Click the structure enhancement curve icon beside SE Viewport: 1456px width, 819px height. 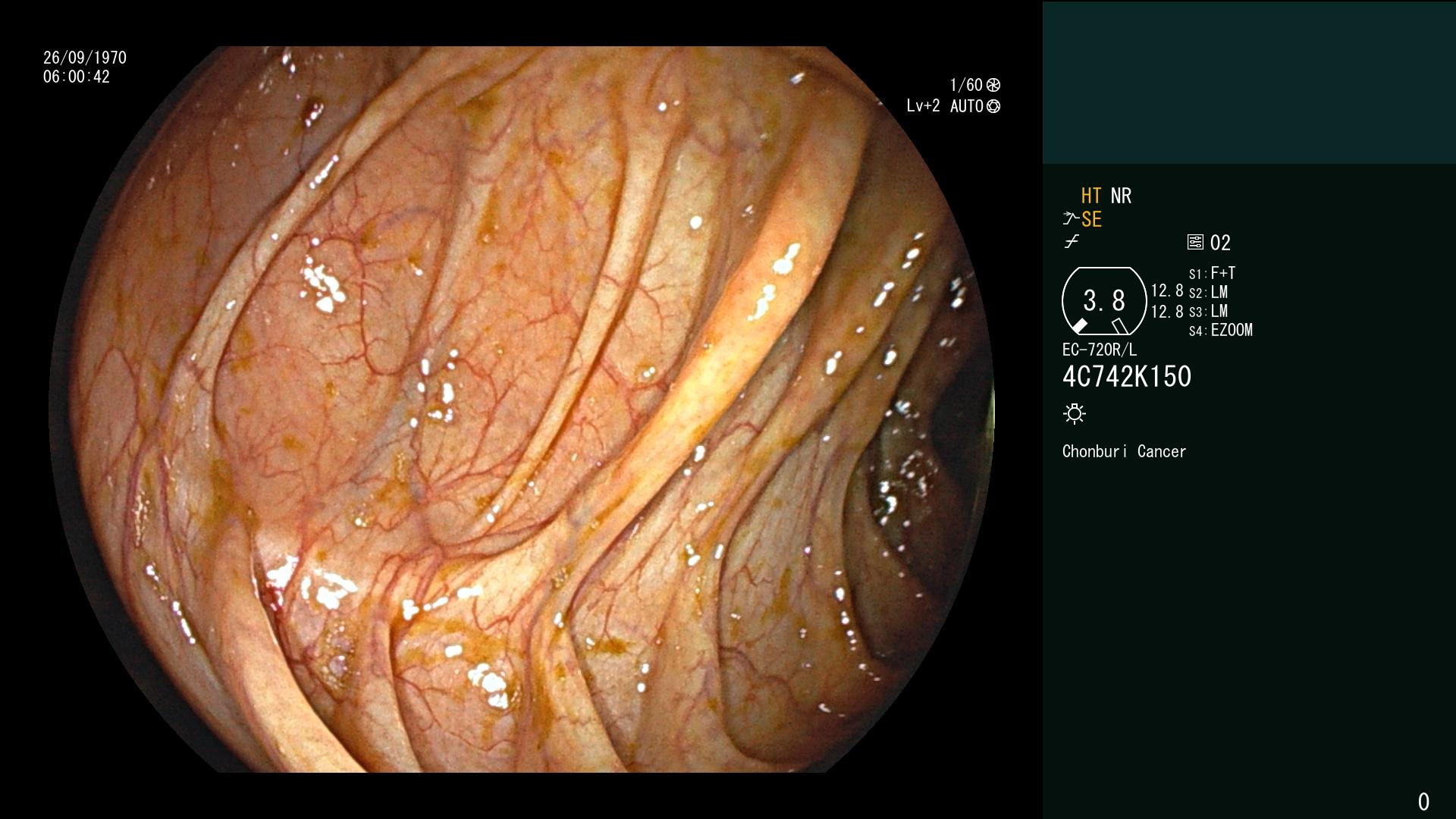1070,219
